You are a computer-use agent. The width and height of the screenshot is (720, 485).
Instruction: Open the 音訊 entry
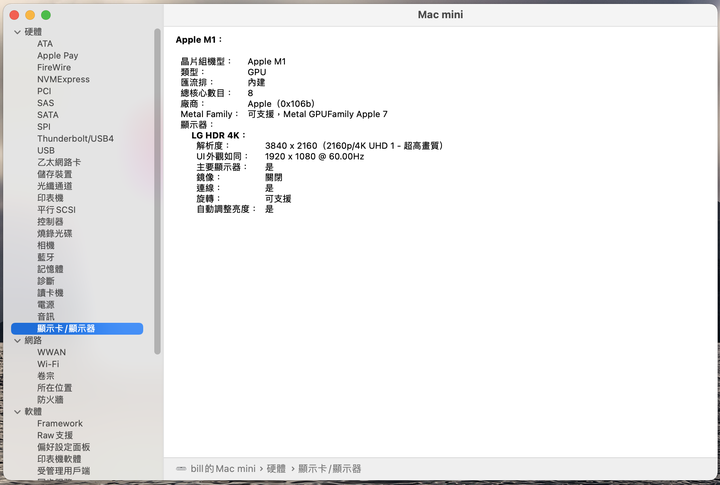(x=46, y=317)
